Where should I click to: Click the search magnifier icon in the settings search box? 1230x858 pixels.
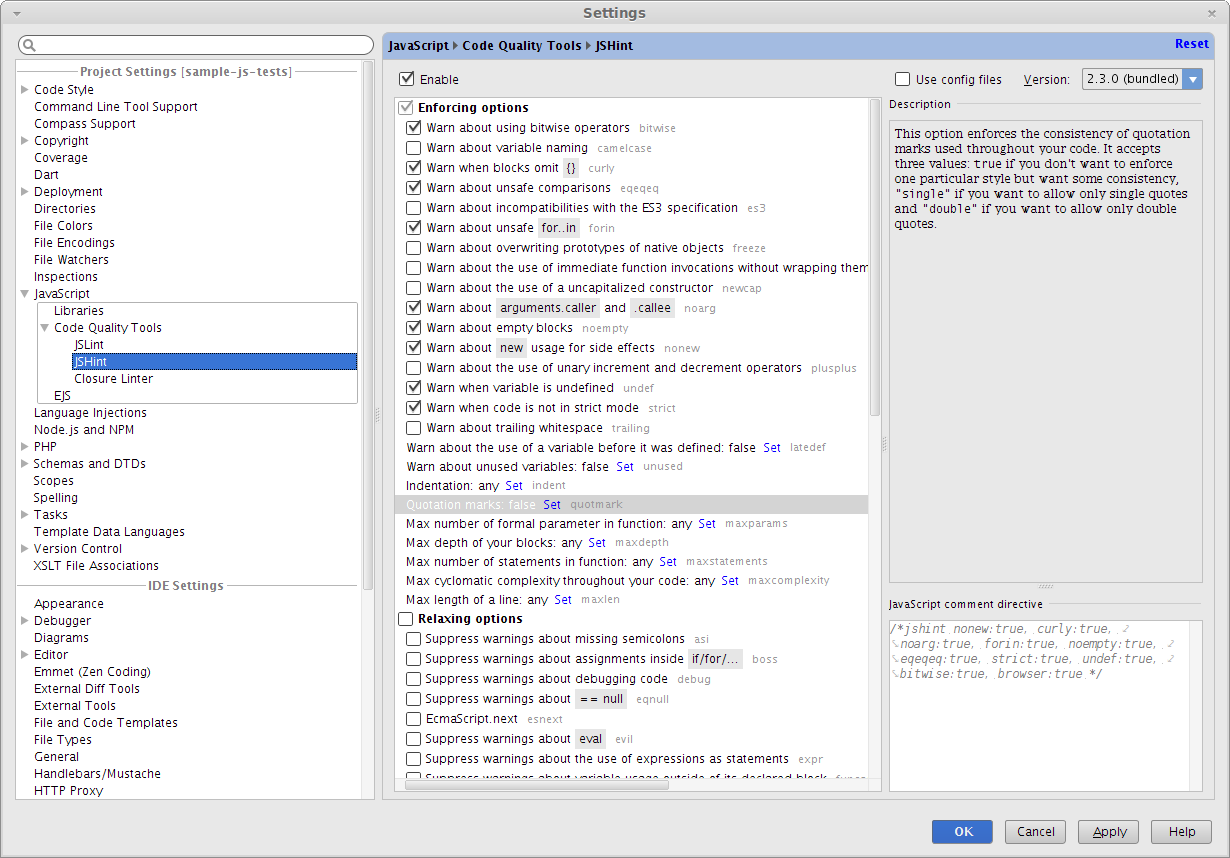[x=29, y=46]
